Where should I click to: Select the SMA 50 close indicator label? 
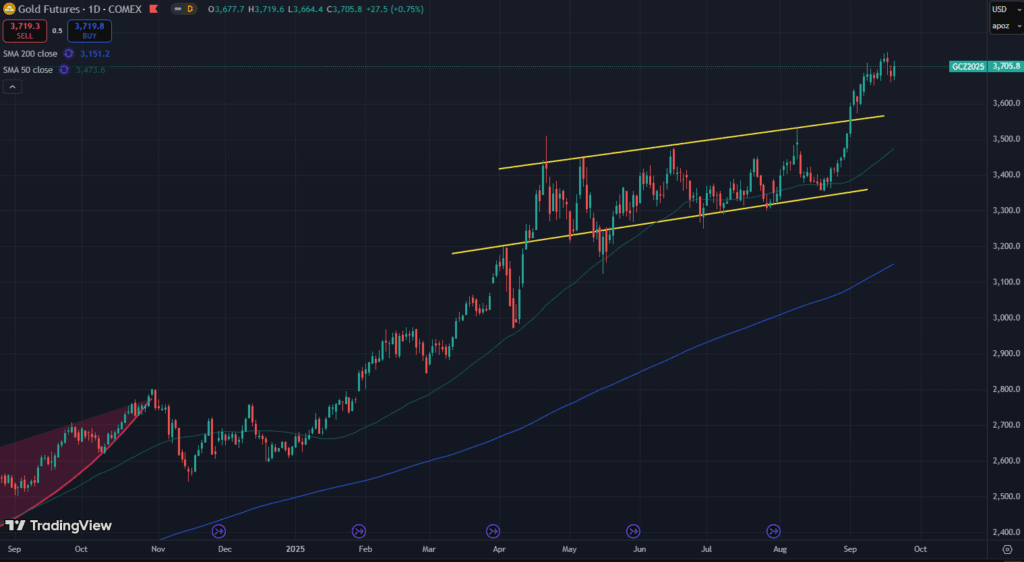click(28, 69)
